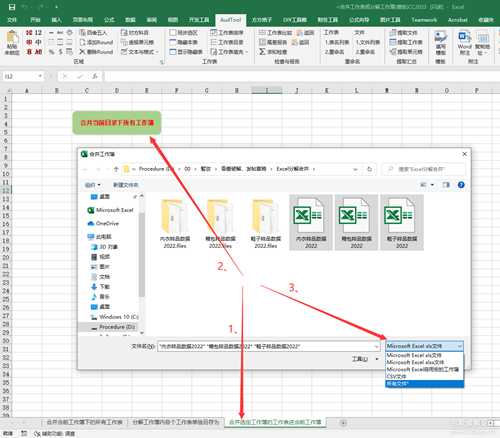
Task: Click the insert function fx icon
Action: click(x=95, y=76)
